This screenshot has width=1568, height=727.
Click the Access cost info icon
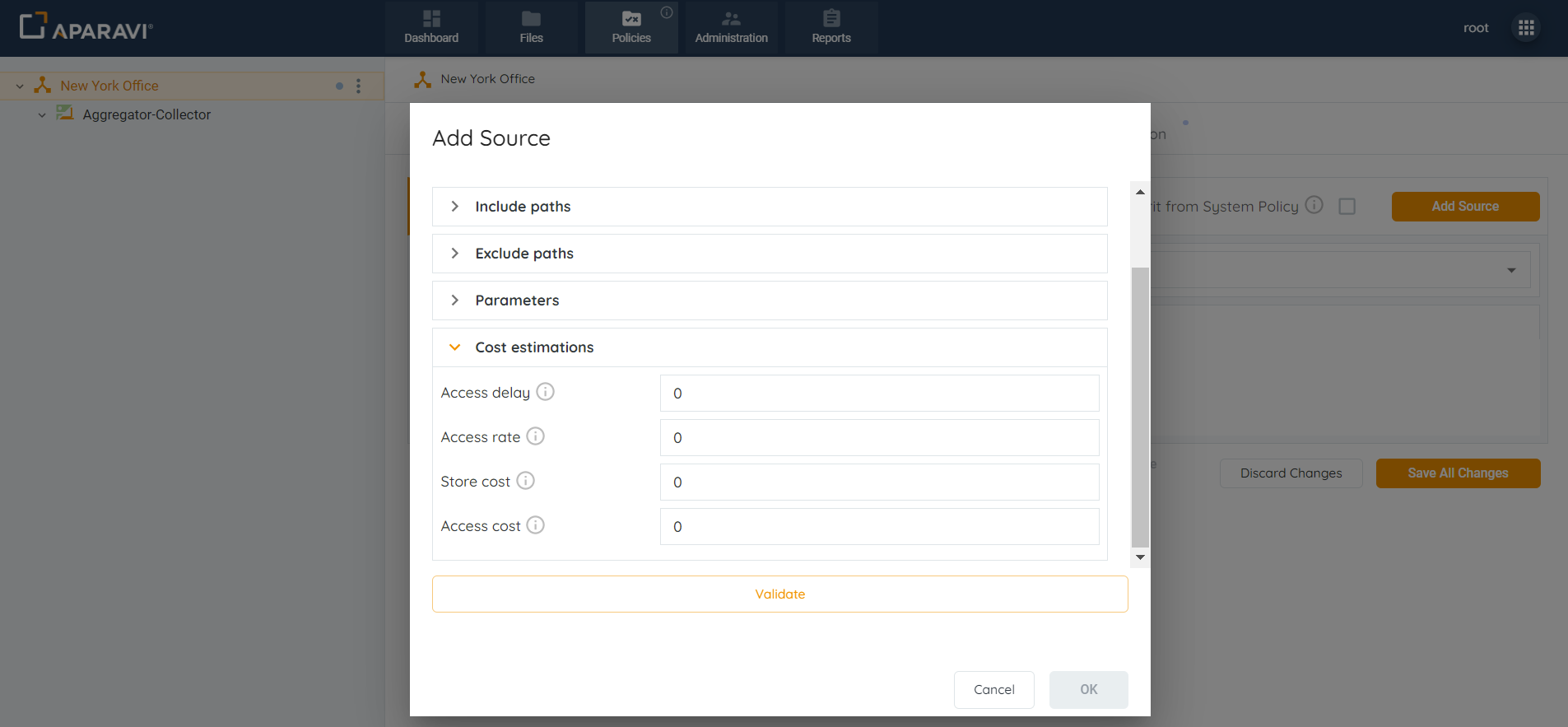535,525
